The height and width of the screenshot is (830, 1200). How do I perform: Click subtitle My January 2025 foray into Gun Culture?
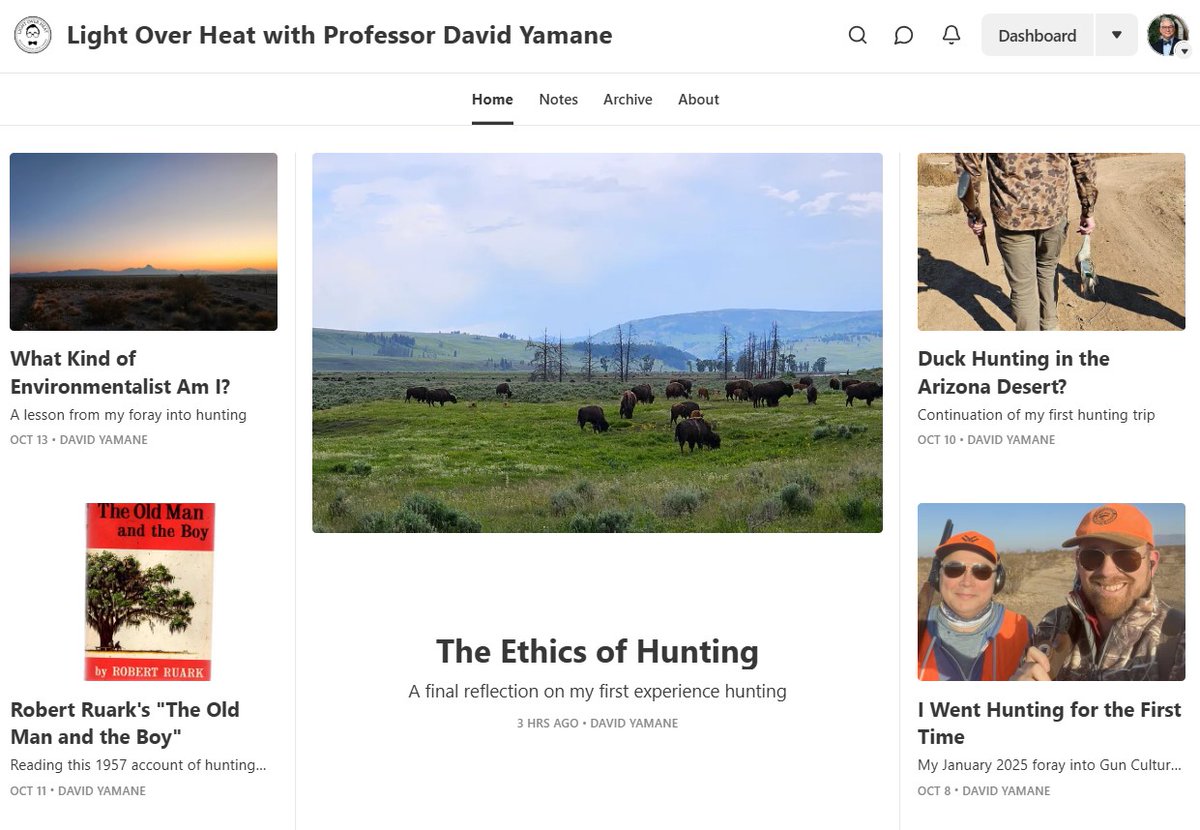(1050, 766)
